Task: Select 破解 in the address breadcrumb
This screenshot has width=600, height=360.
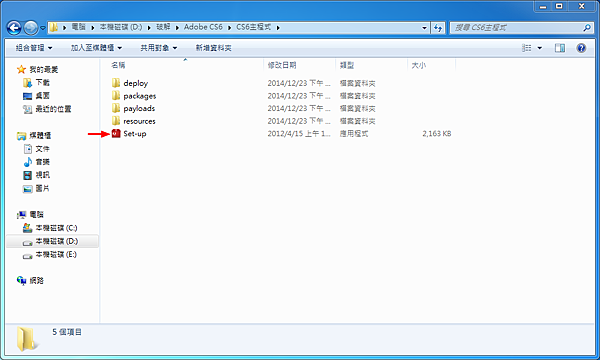Action: (x=163, y=27)
